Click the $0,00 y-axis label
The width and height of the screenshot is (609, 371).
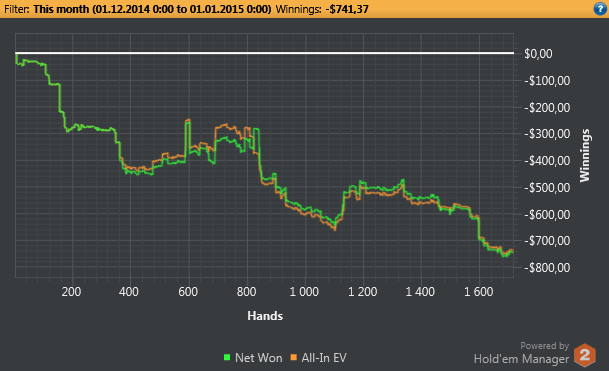(x=538, y=54)
